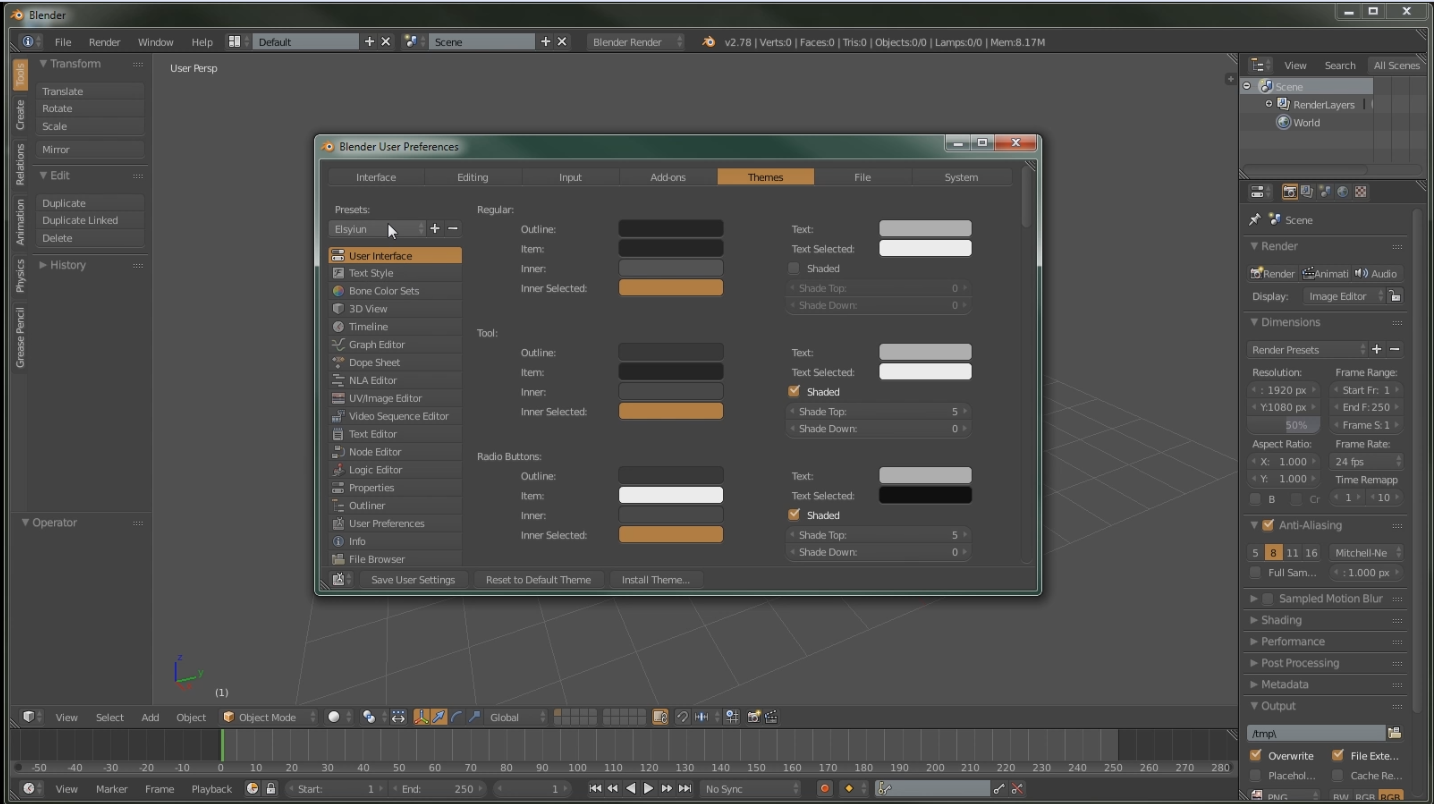This screenshot has height=804, width=1434.
Task: Open the Themes tab in User Preferences
Action: 765,177
